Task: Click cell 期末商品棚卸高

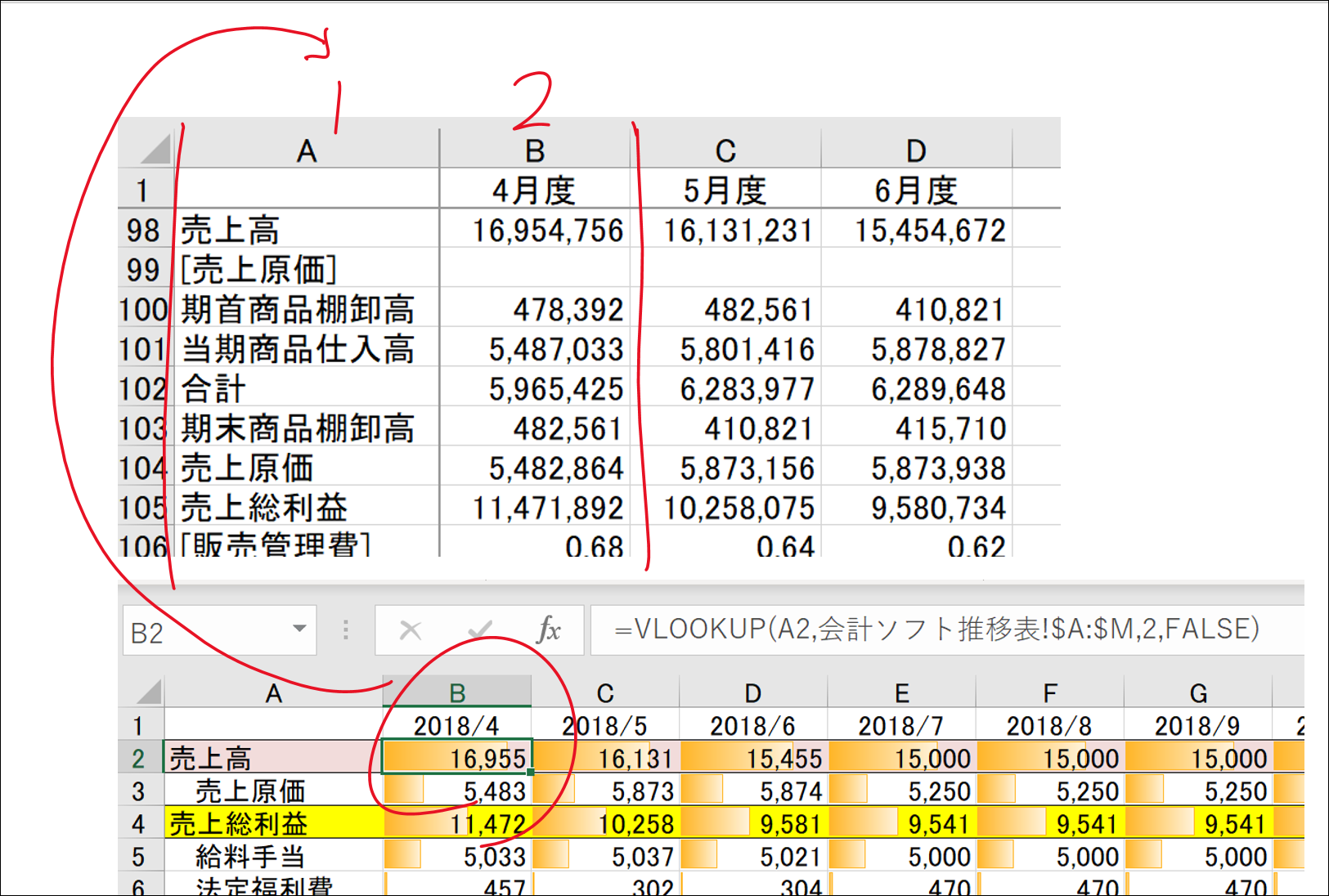Action: tap(307, 428)
